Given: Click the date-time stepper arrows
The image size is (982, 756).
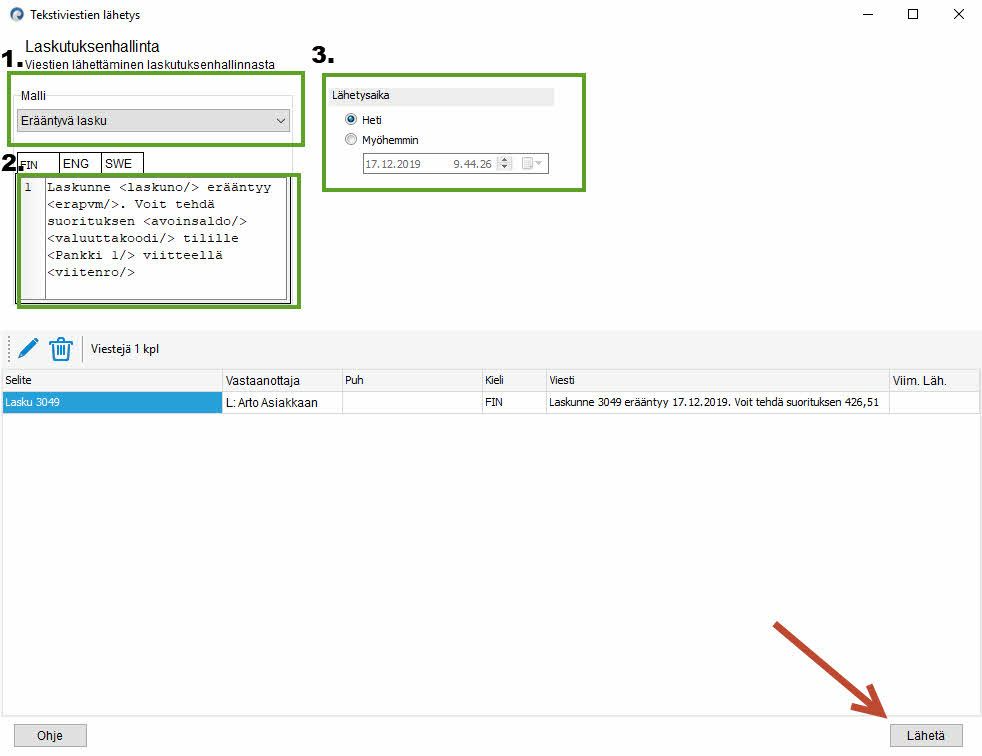Looking at the screenshot, I should [x=505, y=163].
